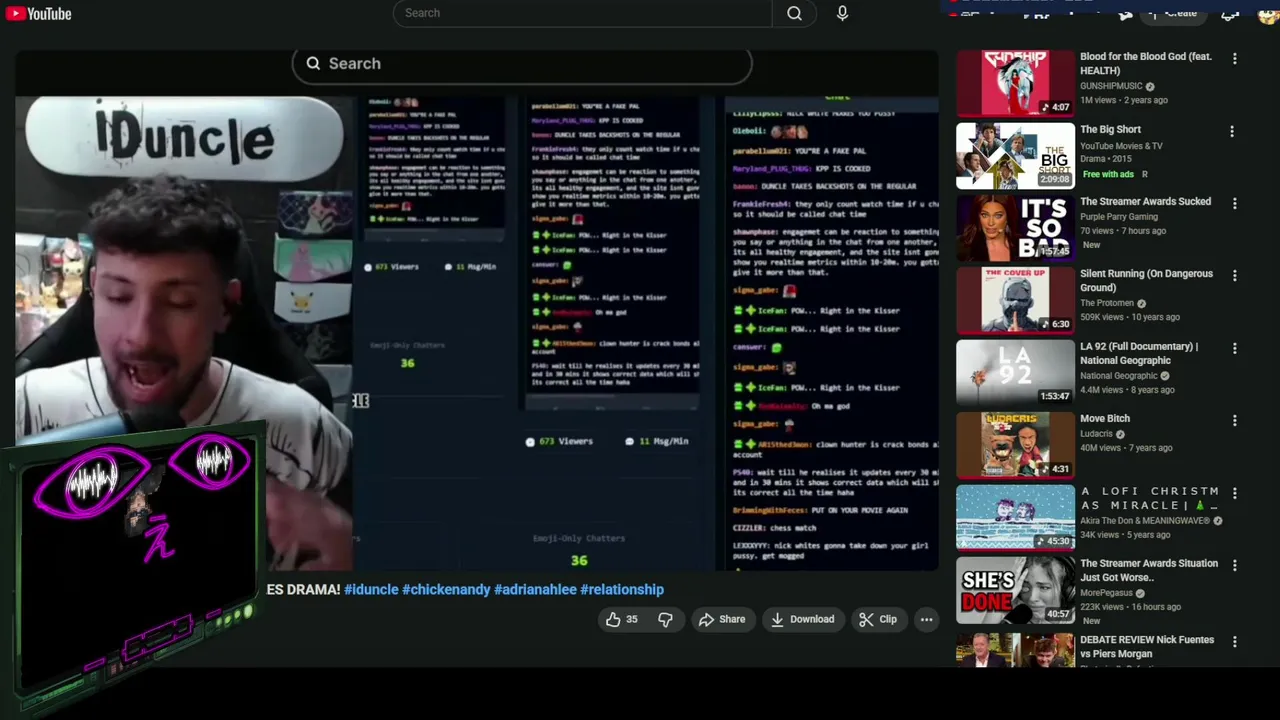Create a Clip of the video
Screen dimensions: 1280x720
(878, 619)
